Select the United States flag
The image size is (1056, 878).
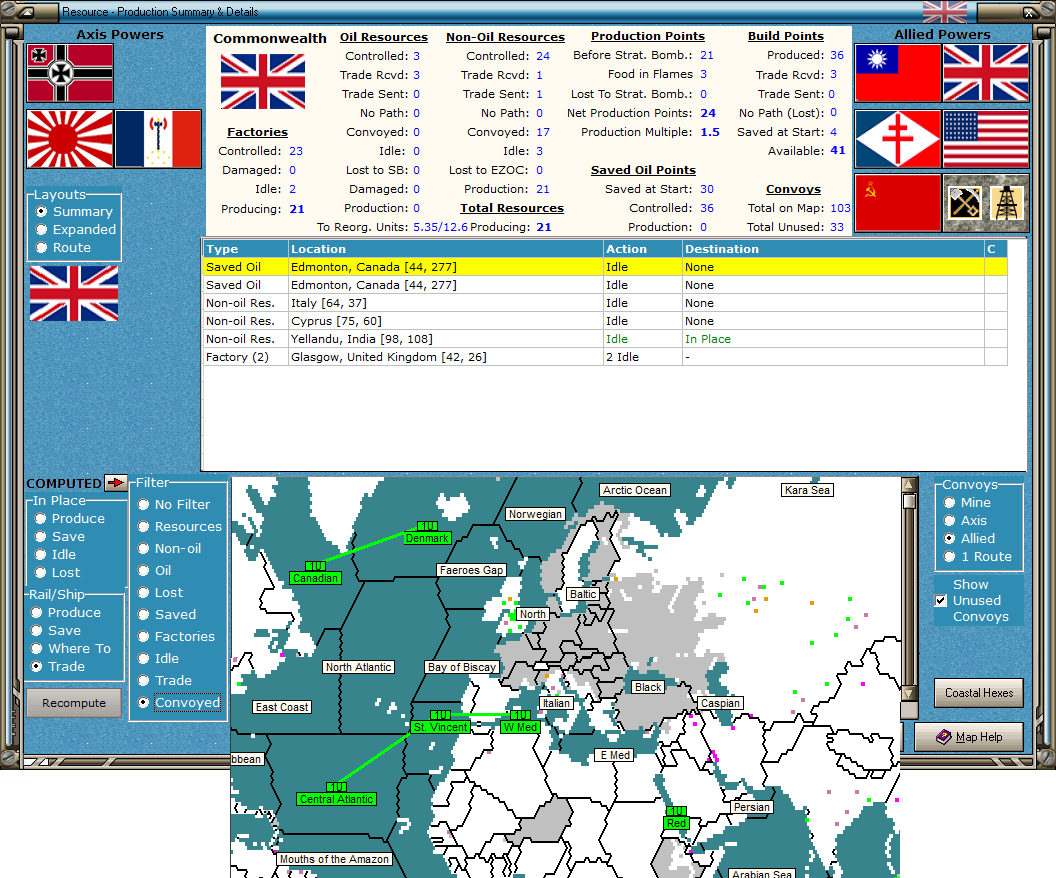(986, 139)
